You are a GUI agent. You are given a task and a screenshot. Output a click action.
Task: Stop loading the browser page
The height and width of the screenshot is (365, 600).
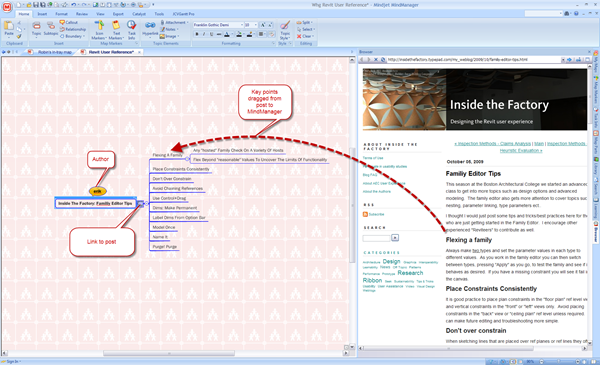pyautogui.click(x=376, y=60)
